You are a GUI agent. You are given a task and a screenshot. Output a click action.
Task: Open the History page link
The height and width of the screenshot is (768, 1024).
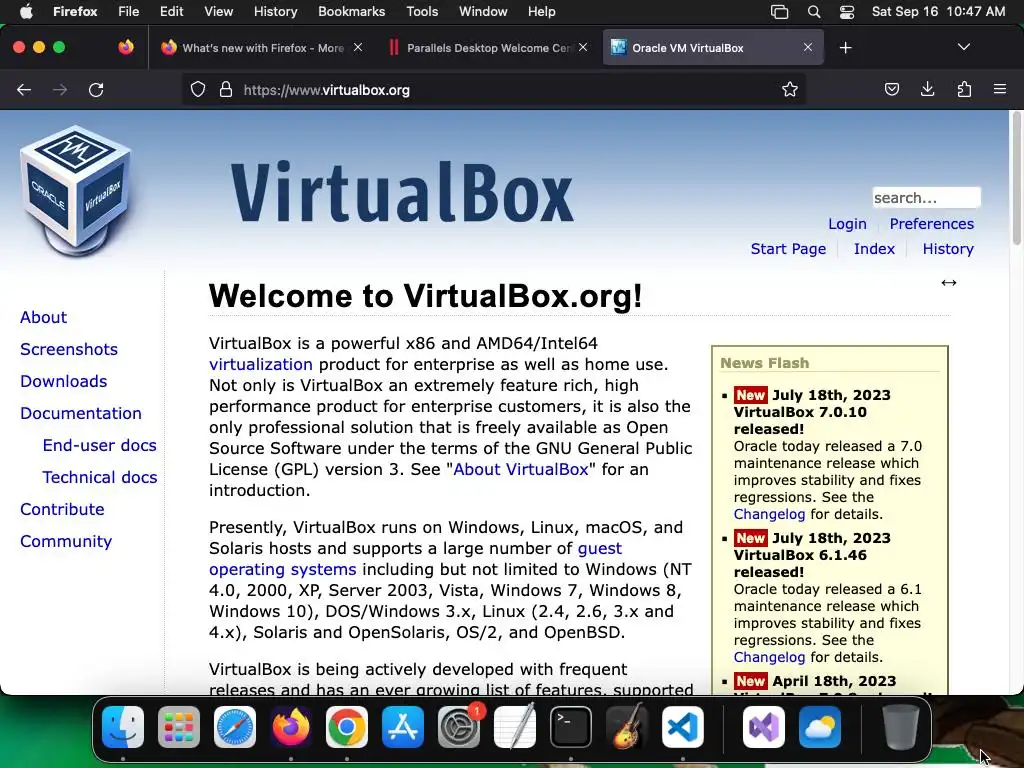pos(948,249)
